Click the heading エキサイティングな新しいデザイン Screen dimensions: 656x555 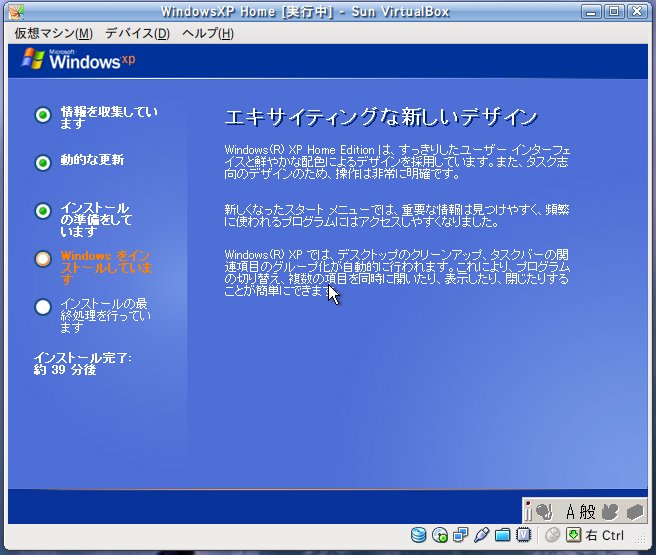tap(381, 117)
